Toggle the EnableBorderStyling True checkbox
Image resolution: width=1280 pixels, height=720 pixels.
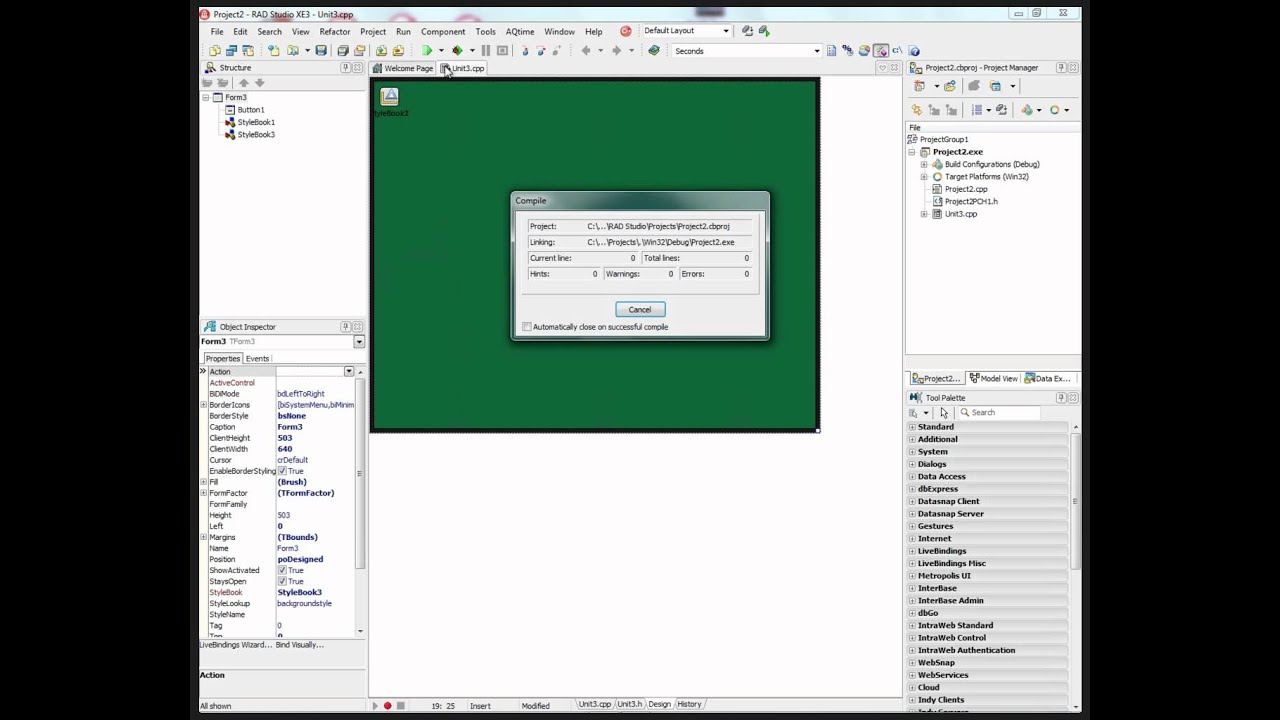pos(282,471)
